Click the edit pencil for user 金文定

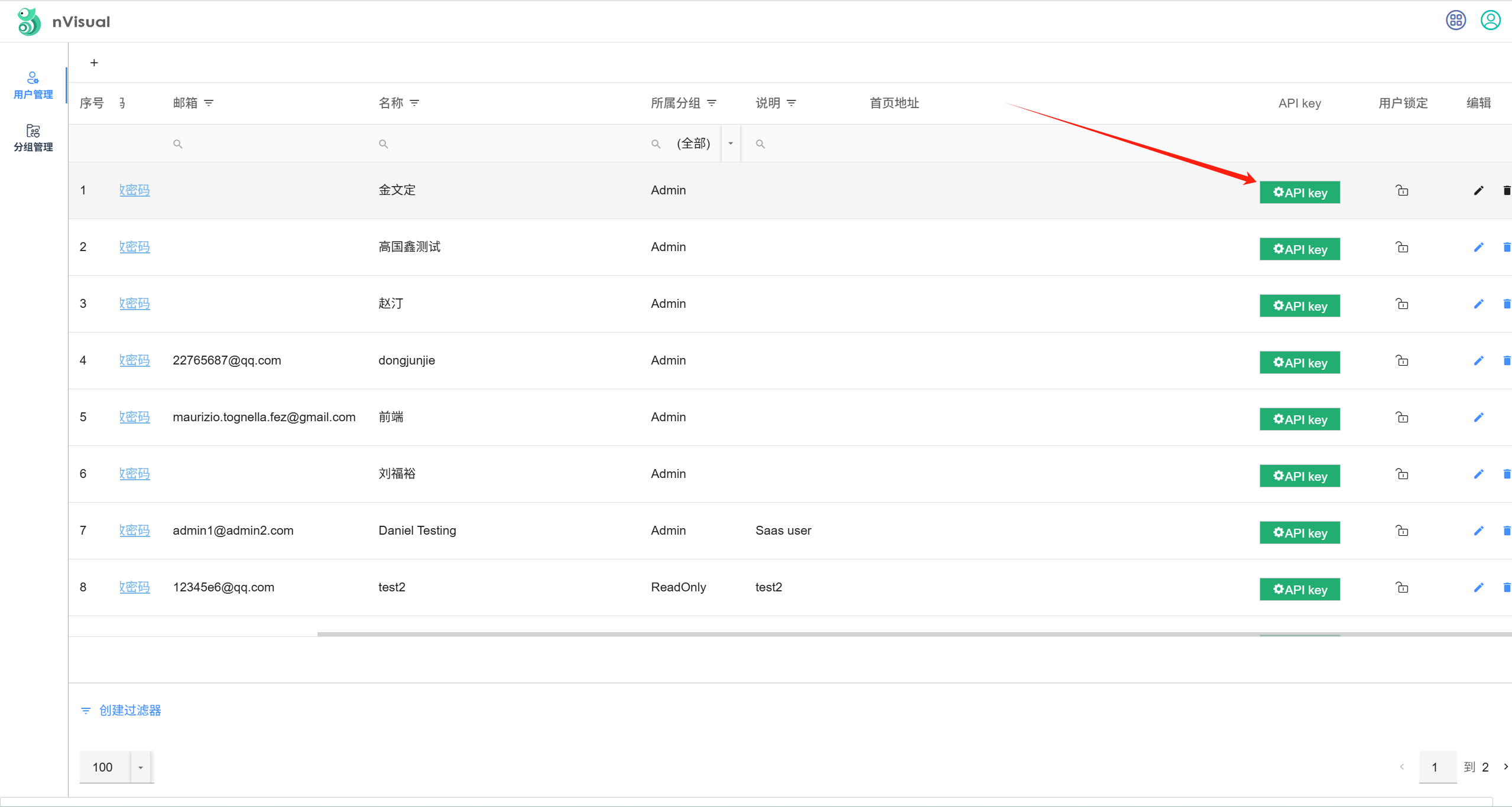coord(1478,190)
